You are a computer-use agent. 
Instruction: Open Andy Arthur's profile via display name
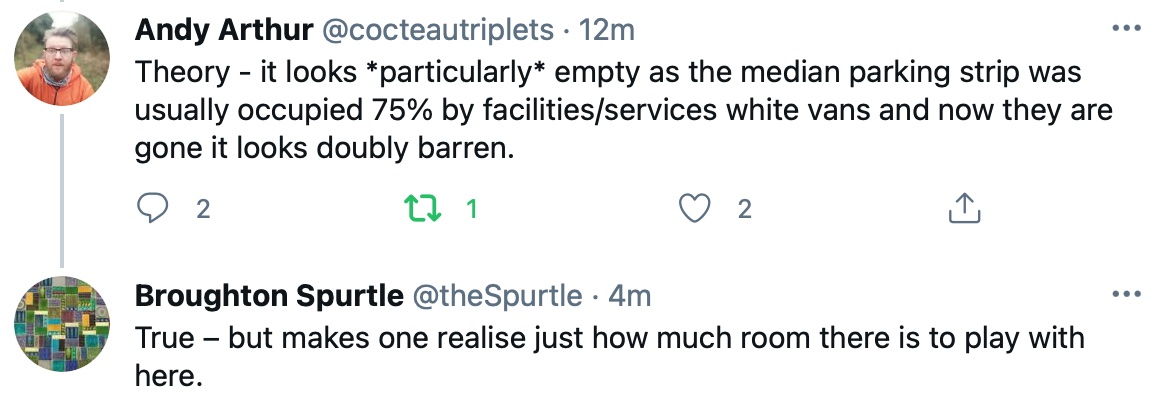[222, 30]
